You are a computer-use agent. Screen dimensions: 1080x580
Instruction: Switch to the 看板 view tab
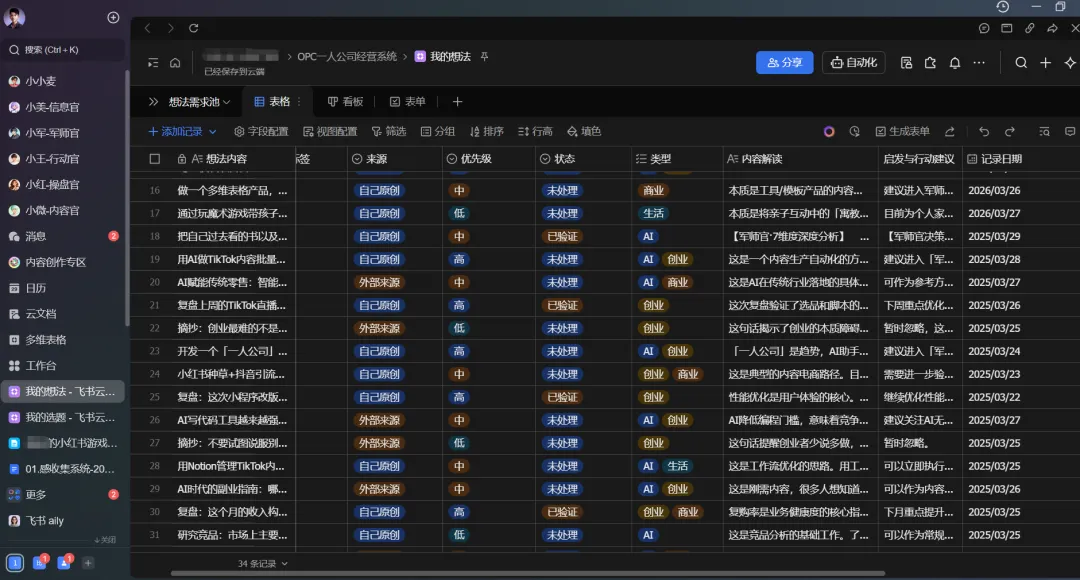[x=345, y=102]
